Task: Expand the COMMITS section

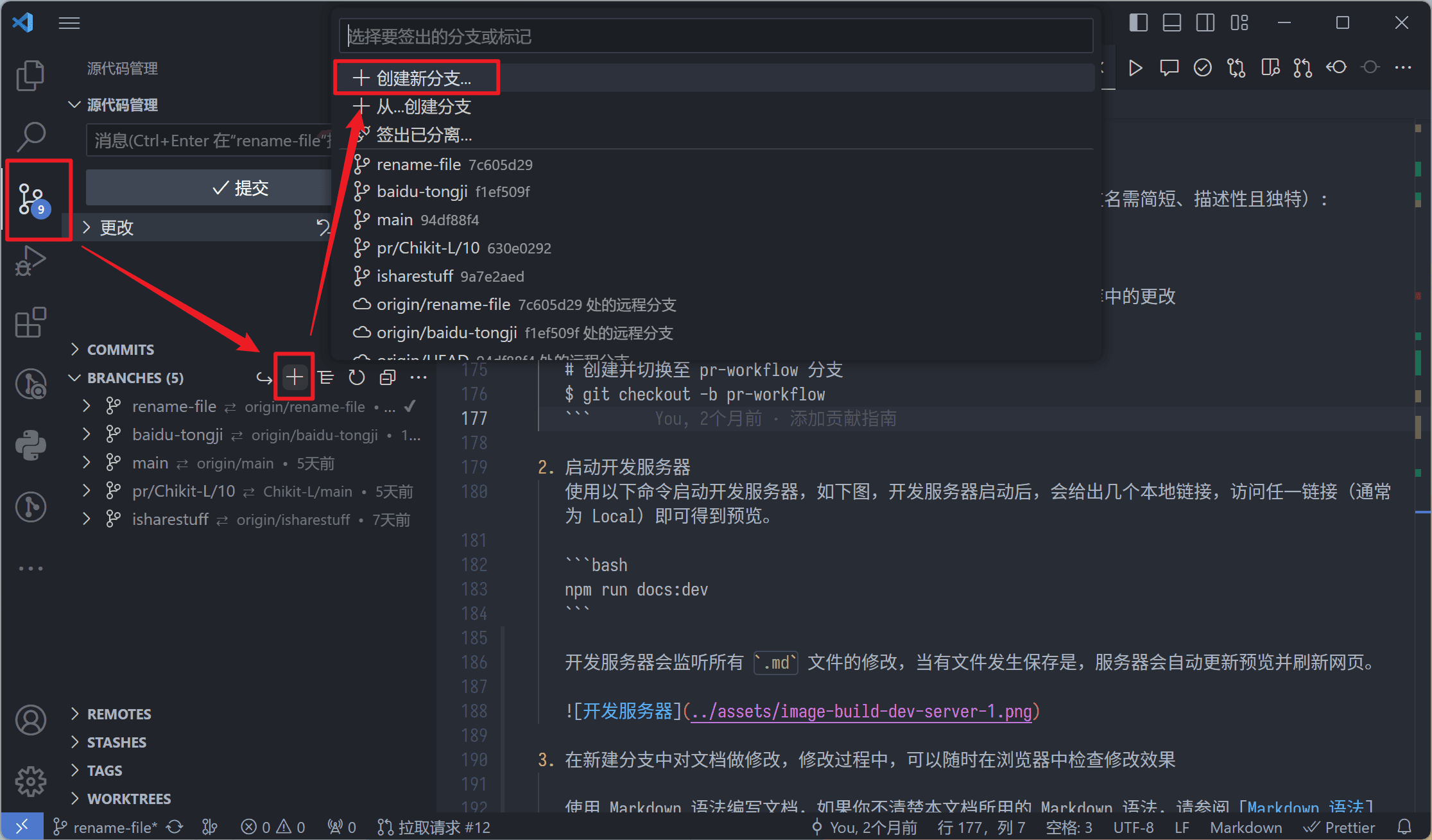Action: click(121, 350)
